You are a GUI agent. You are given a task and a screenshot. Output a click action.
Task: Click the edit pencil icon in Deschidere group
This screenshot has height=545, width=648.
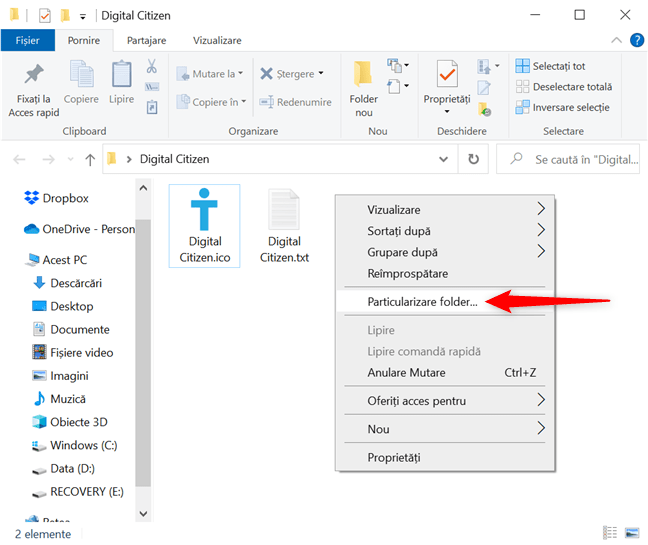click(x=484, y=88)
